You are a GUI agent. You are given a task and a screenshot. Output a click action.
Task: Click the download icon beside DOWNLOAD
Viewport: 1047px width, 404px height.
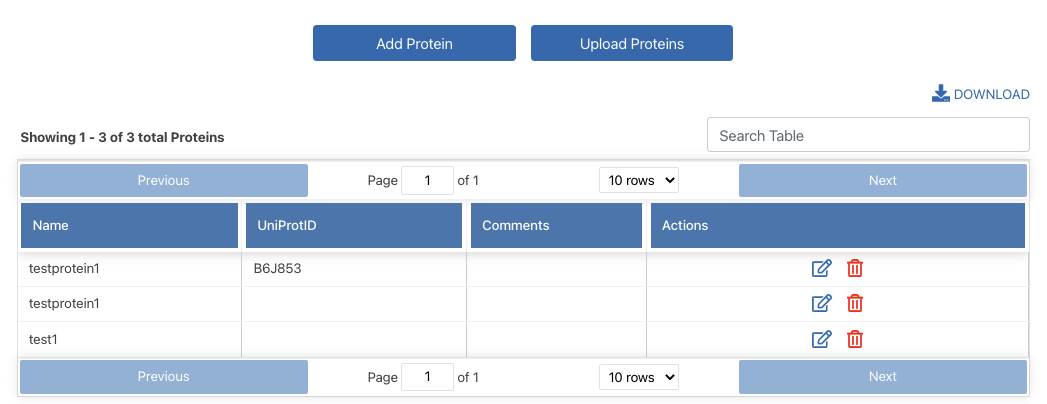pyautogui.click(x=940, y=94)
